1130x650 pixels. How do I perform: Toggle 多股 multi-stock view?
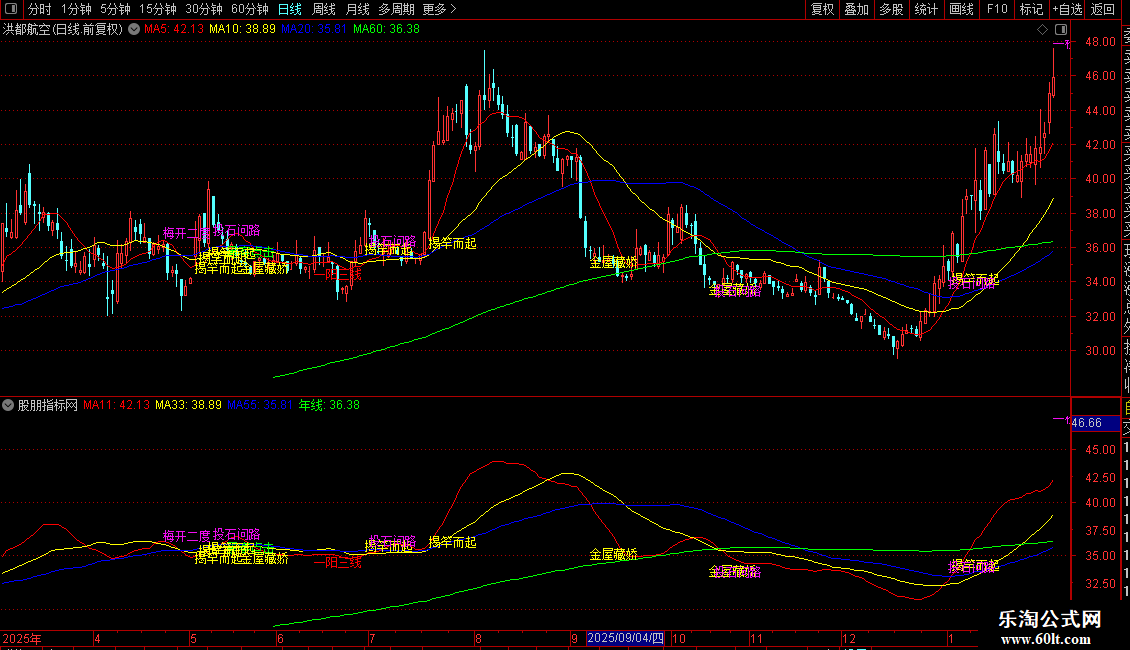(x=891, y=9)
